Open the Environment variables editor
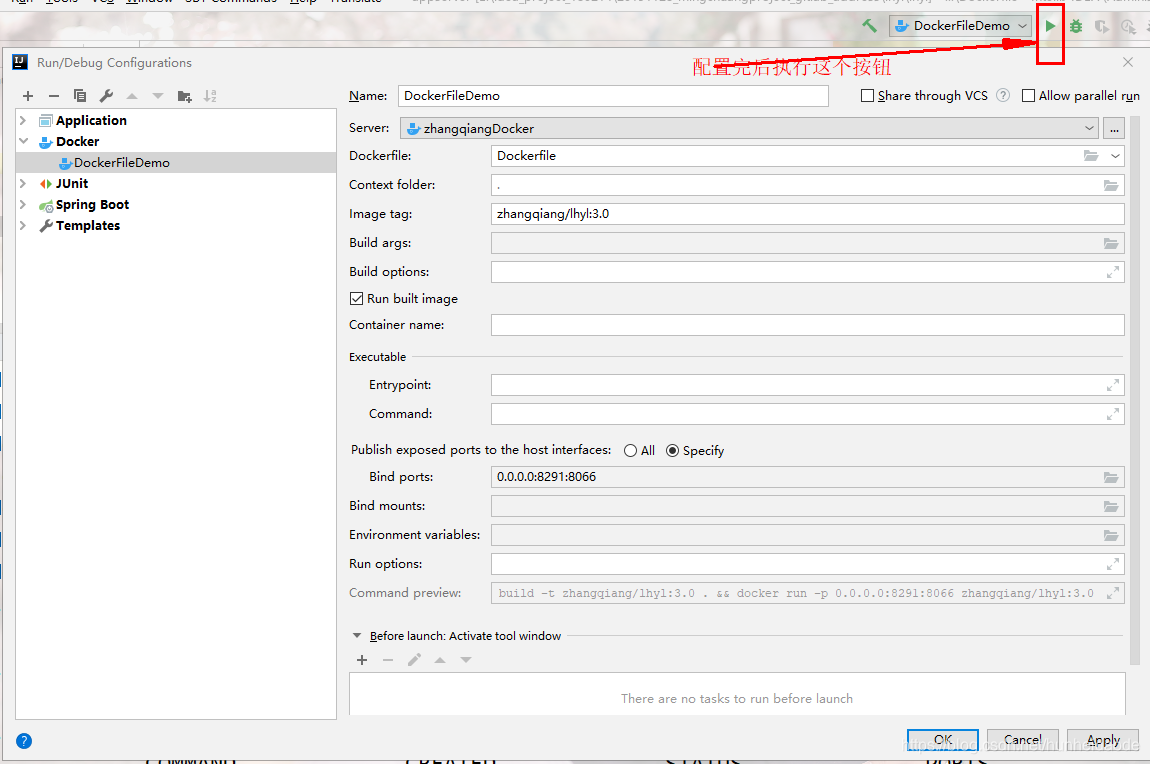The height and width of the screenshot is (764, 1150). [x=1111, y=535]
